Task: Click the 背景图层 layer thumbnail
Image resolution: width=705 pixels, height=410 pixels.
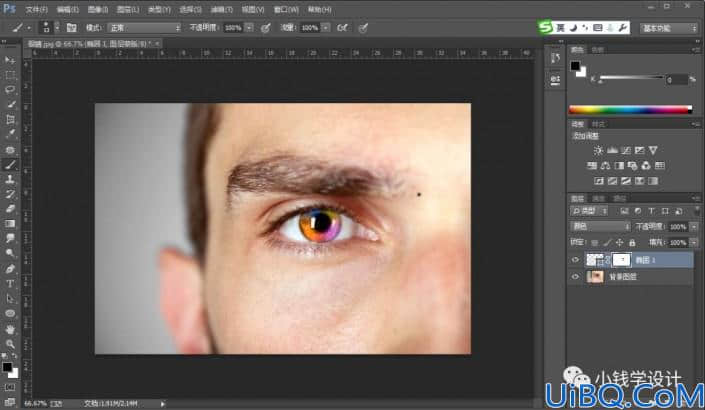Action: click(595, 276)
